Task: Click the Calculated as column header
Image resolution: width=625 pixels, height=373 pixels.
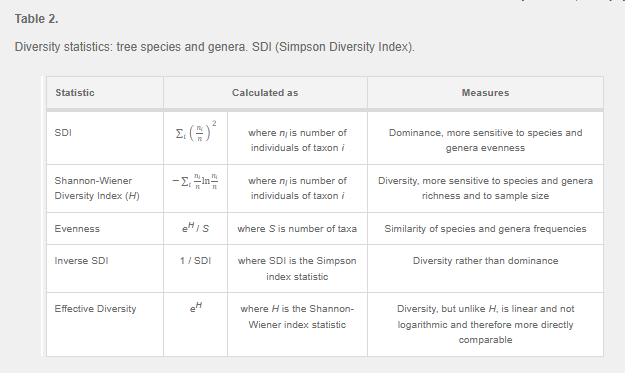Action: click(265, 93)
